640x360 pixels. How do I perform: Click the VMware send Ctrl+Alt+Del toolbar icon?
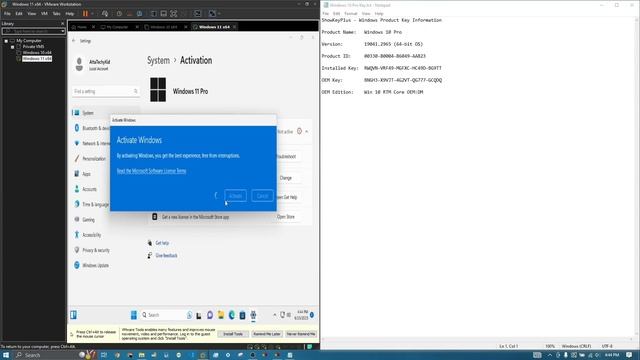[105, 13]
